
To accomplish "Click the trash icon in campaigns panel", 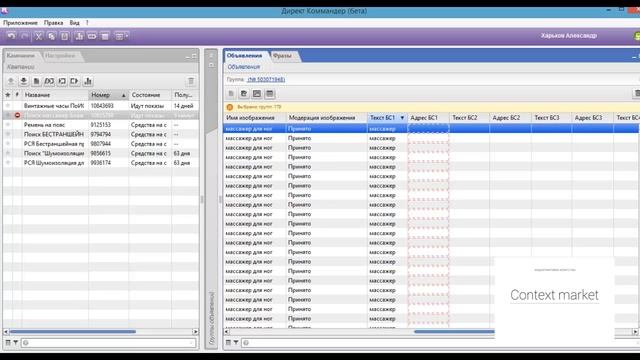I will (x=191, y=81).
